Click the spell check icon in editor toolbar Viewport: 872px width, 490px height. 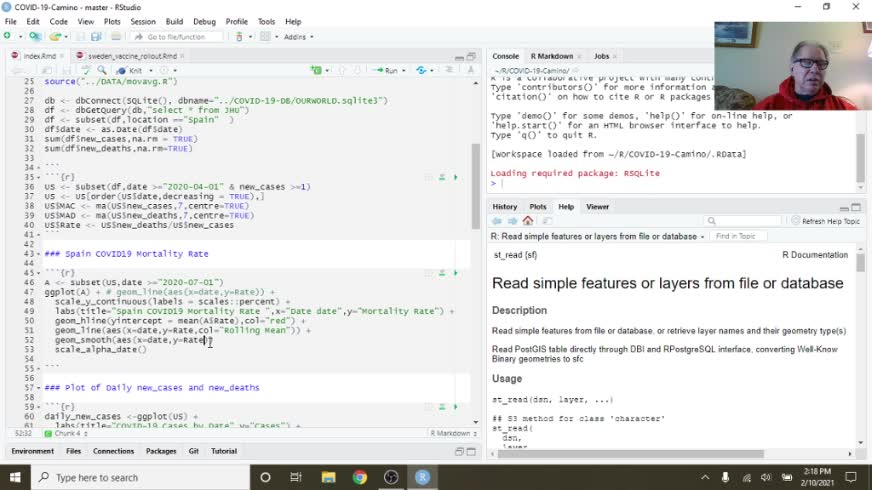(86, 71)
